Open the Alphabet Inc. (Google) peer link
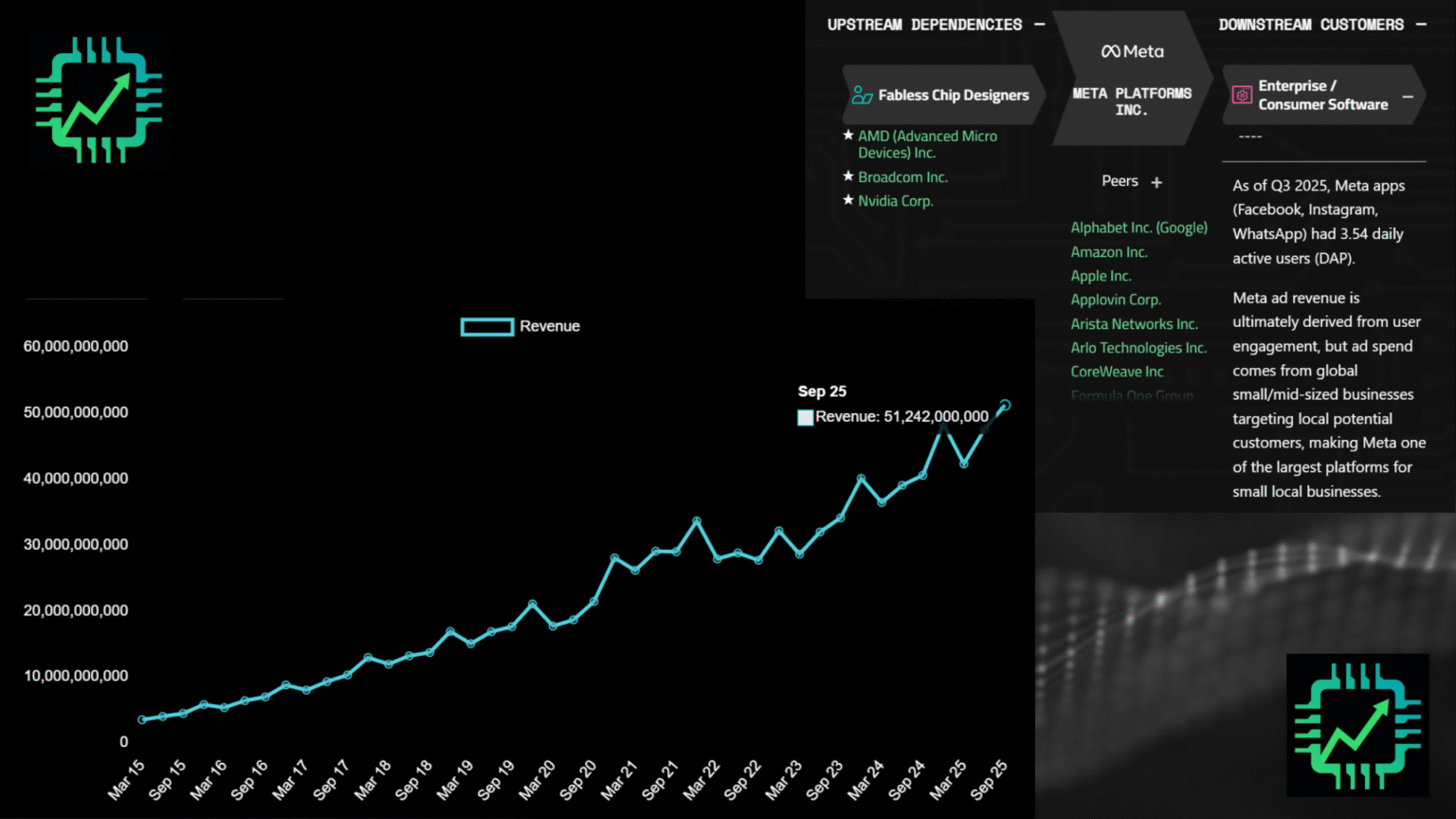This screenshot has width=1456, height=819. 1138,227
